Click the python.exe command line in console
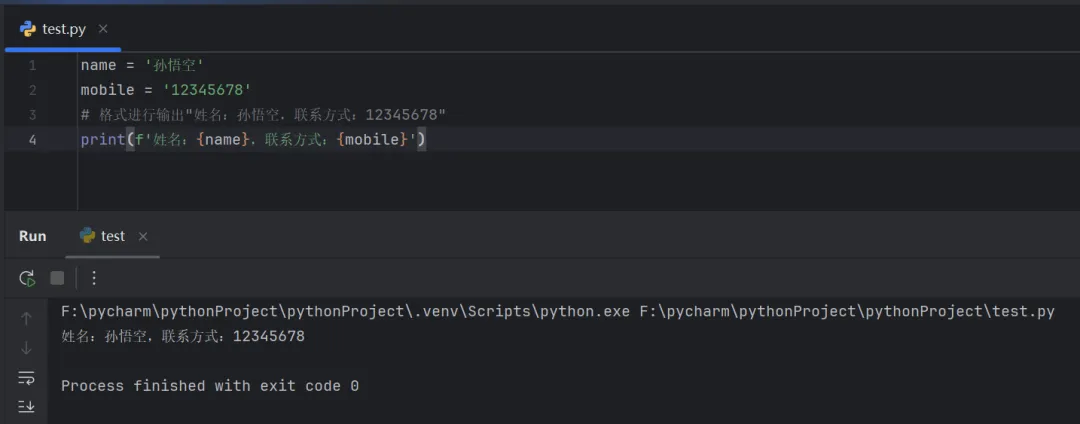Screen dimensions: 1080x424 pyautogui.click(x=556, y=311)
